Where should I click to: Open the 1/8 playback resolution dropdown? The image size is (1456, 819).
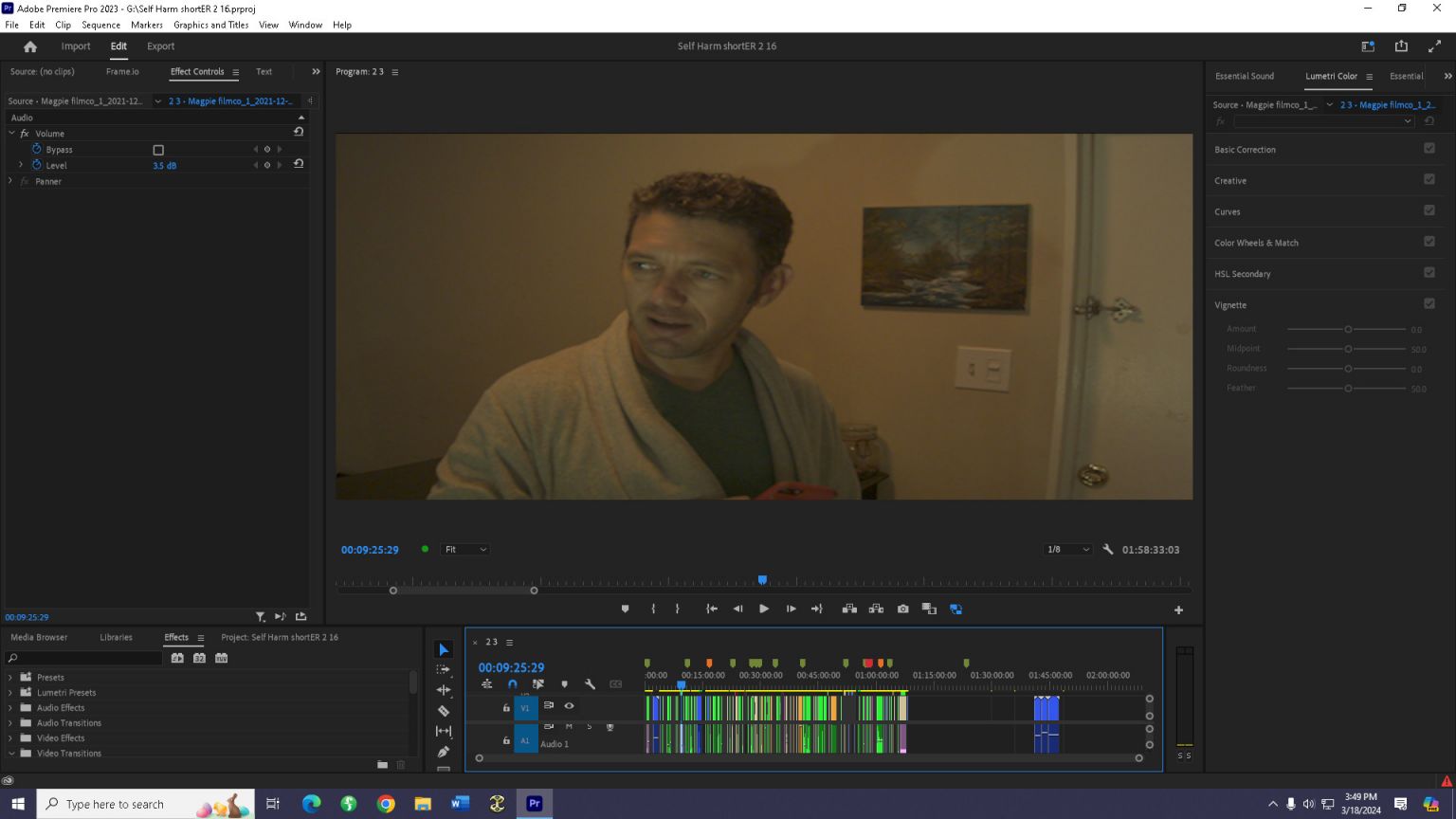(x=1066, y=550)
